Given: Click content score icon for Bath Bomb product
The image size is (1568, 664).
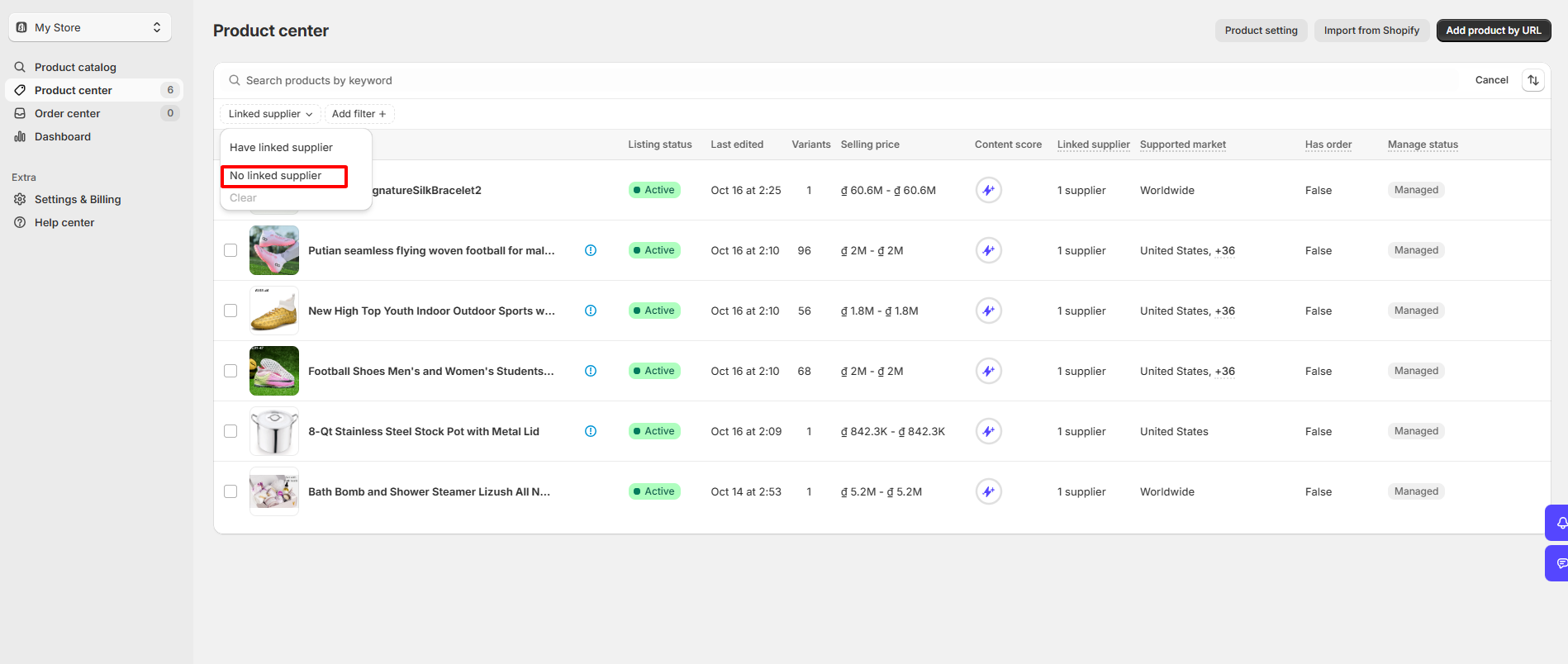Looking at the screenshot, I should tap(988, 491).
